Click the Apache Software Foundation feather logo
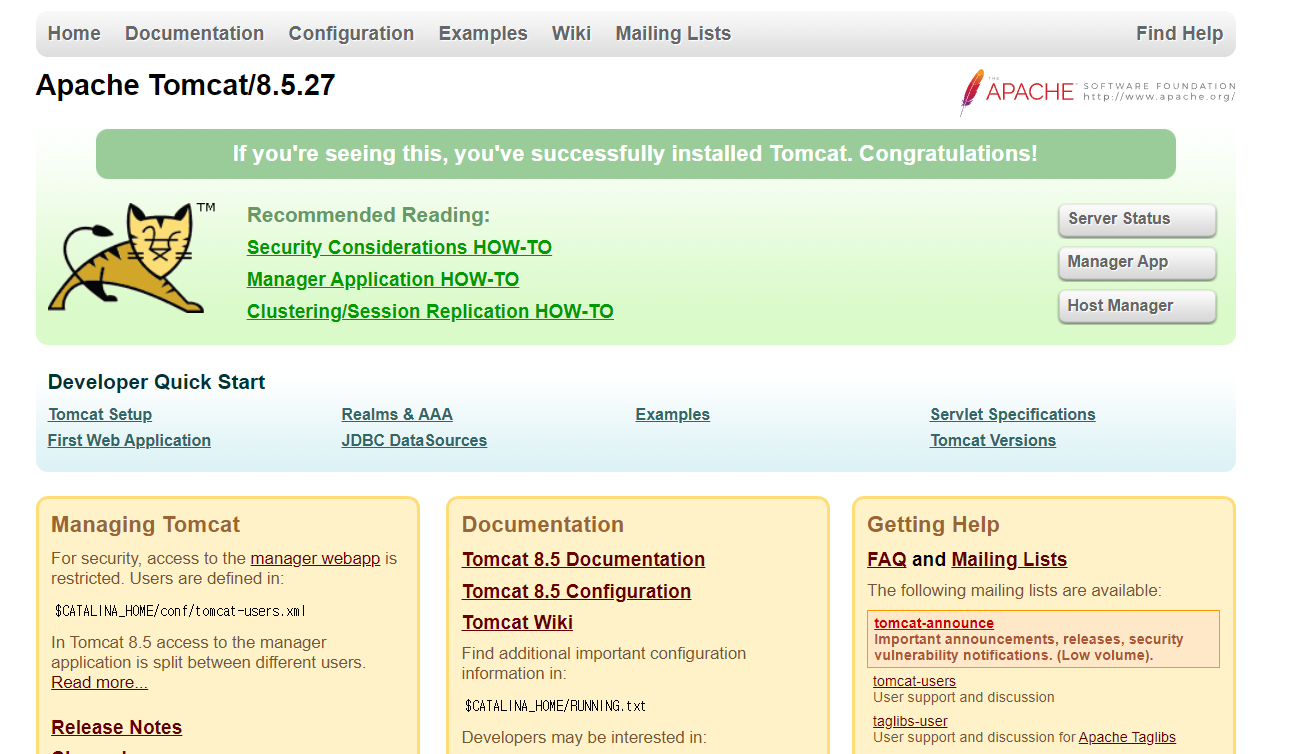This screenshot has height=754, width=1297. point(1097,92)
